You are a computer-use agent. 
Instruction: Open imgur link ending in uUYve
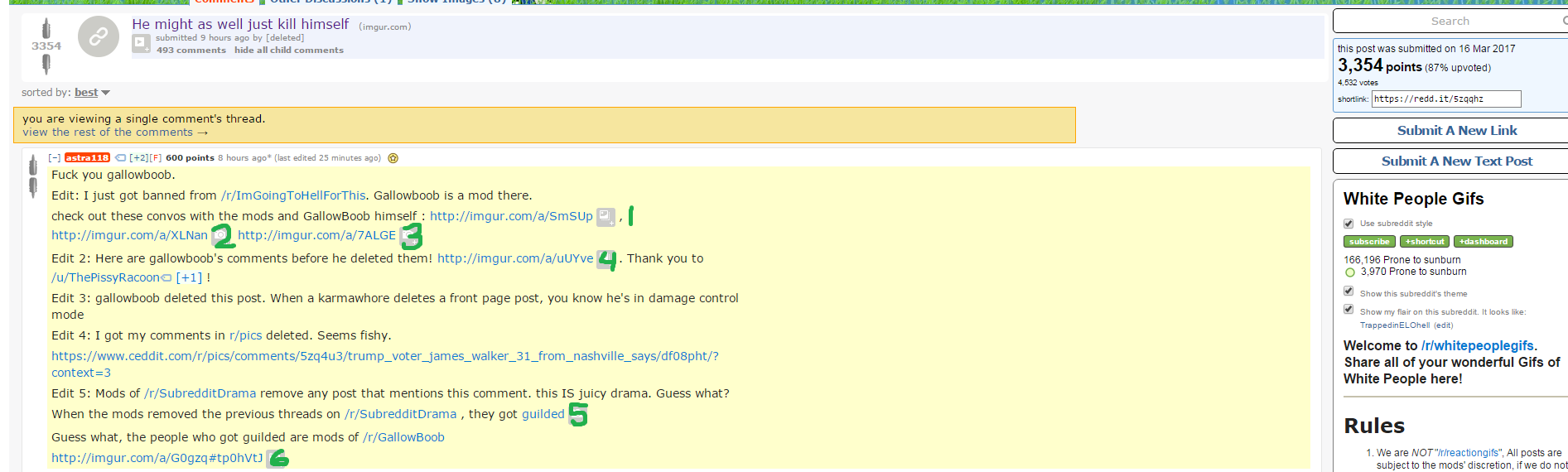point(515,258)
